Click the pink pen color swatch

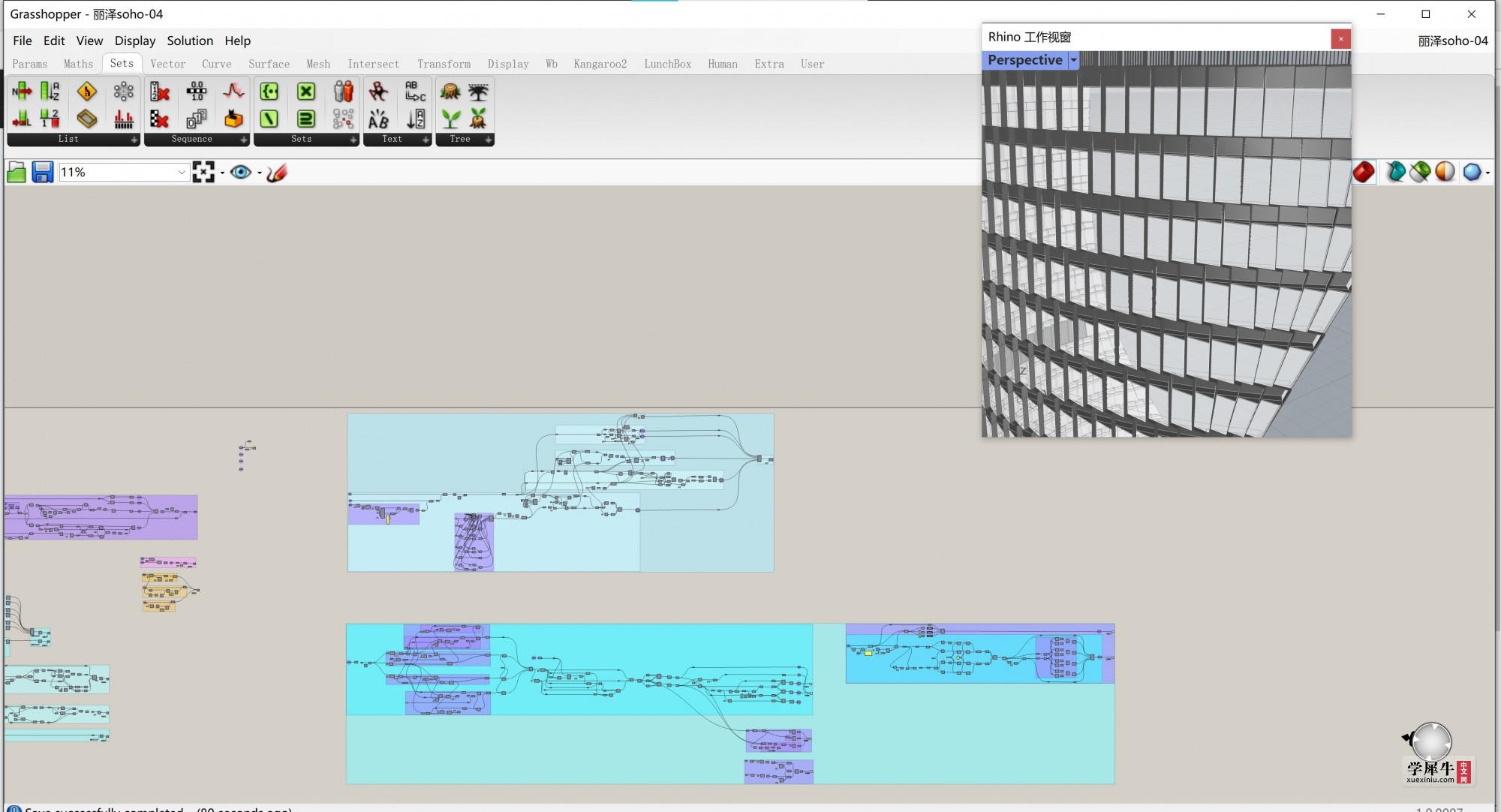coord(279,172)
